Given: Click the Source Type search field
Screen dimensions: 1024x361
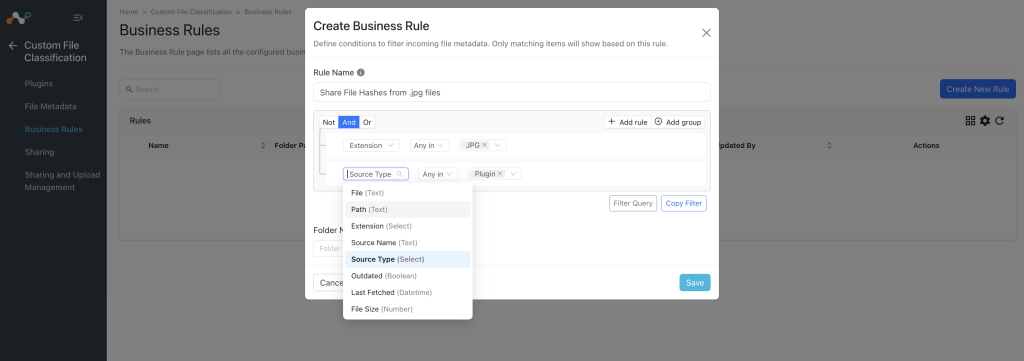Looking at the screenshot, I should (376, 174).
